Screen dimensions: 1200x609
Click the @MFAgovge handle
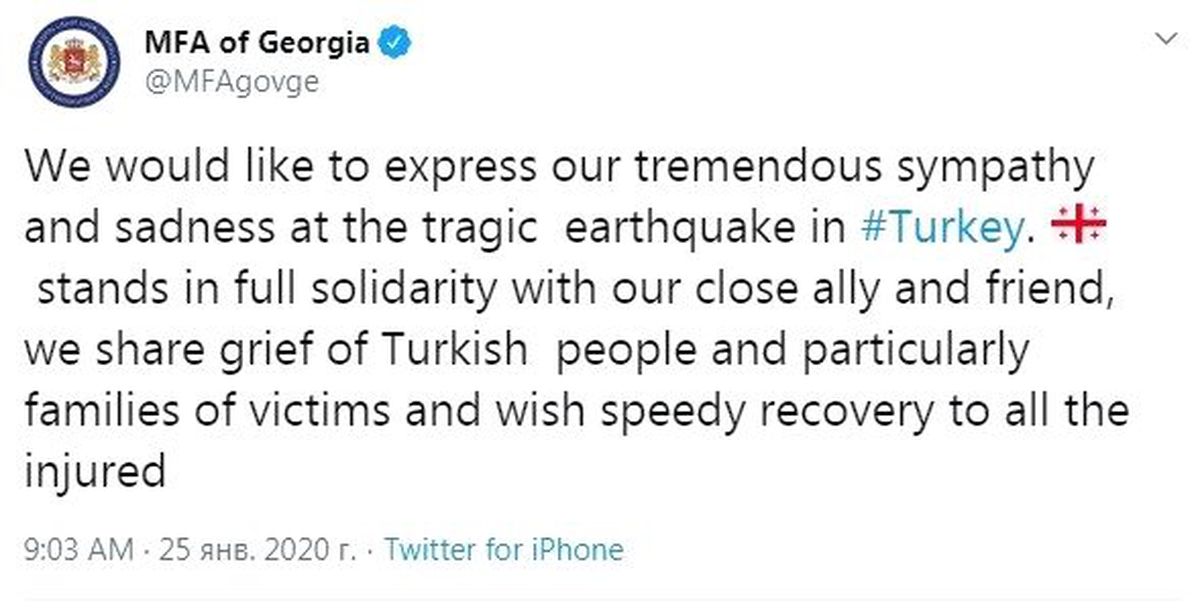[x=233, y=83]
